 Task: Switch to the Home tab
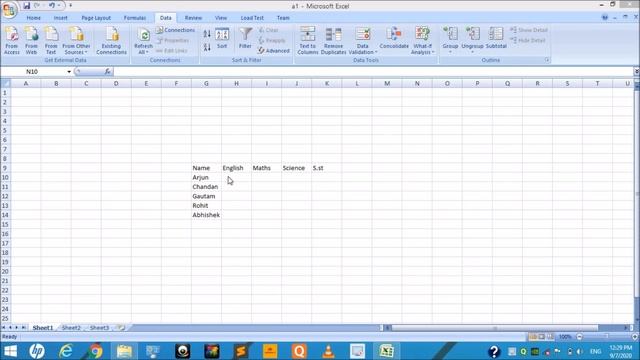[x=33, y=18]
